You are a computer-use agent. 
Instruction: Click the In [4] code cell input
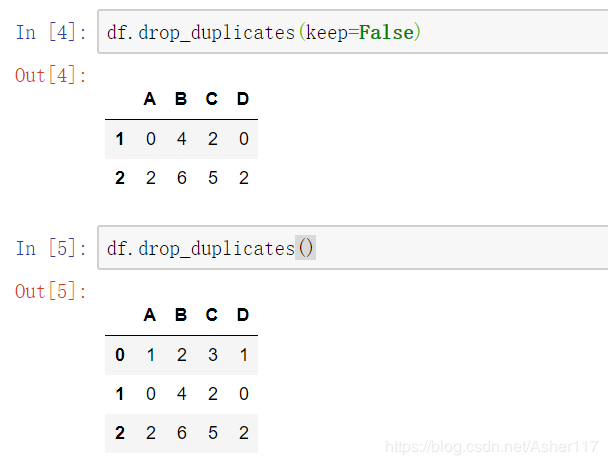[352, 32]
